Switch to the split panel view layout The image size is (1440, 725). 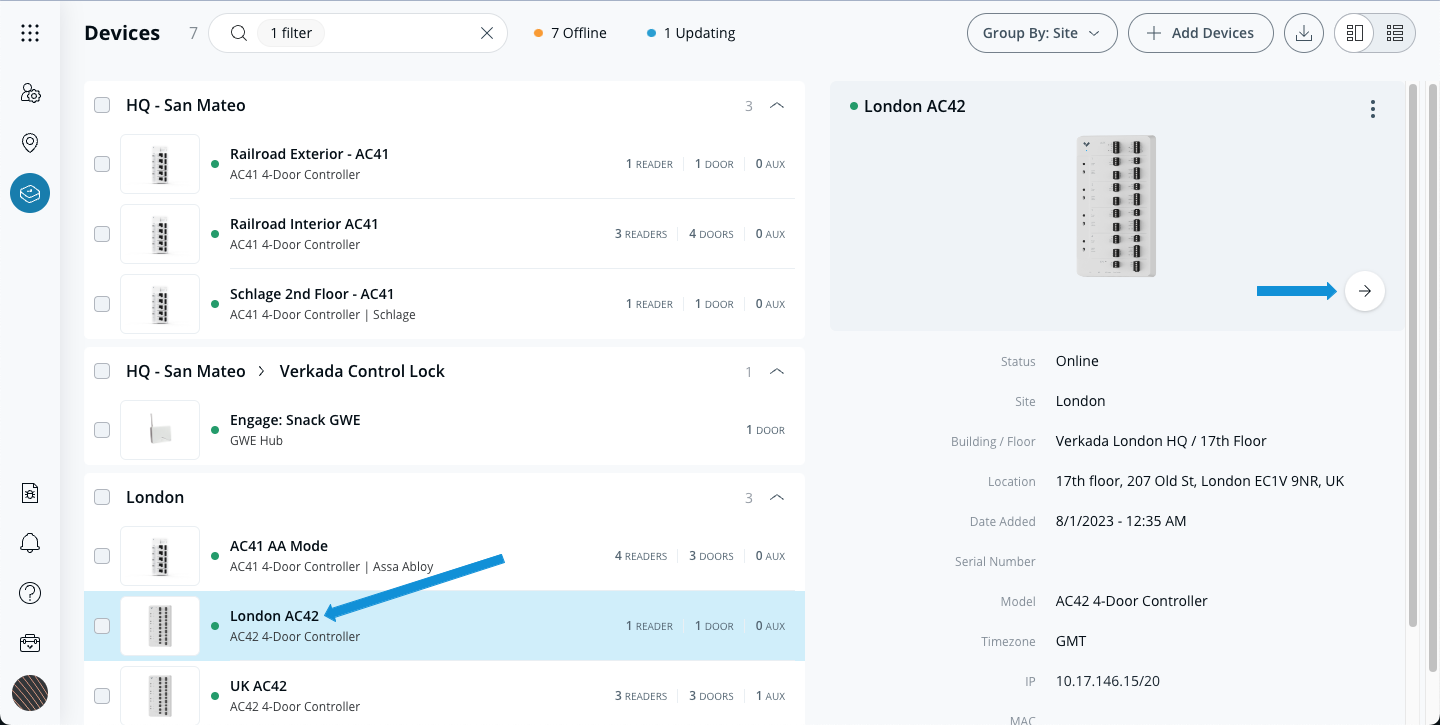(1355, 33)
